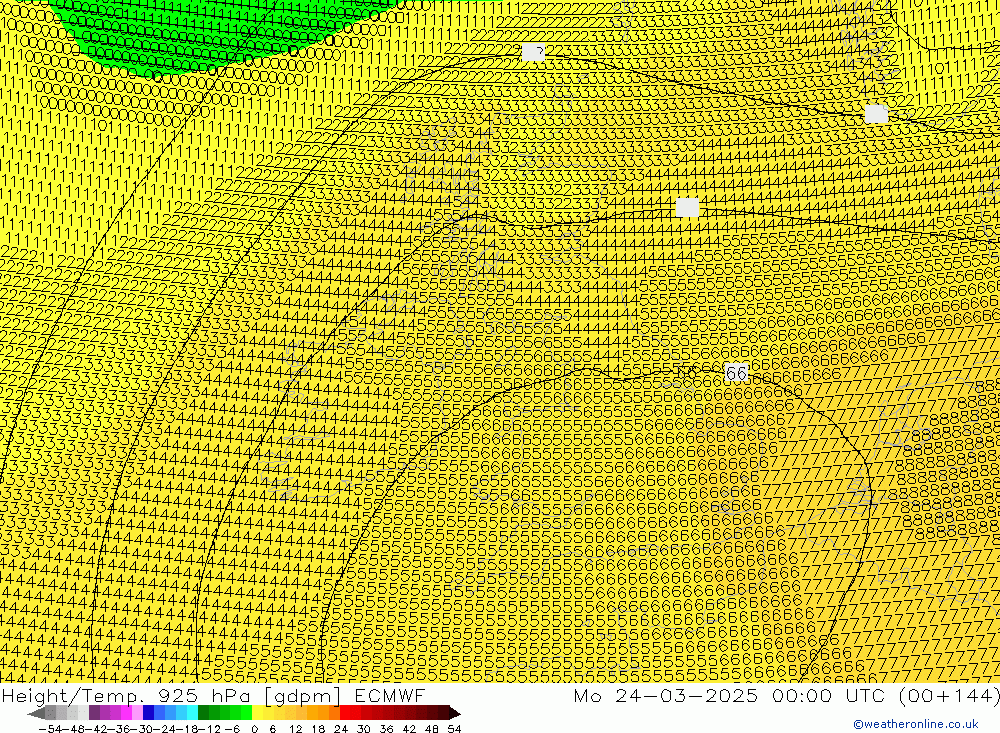1000x733 pixels.
Task: Click the 0 value on legend scale
Action: click(x=255, y=728)
